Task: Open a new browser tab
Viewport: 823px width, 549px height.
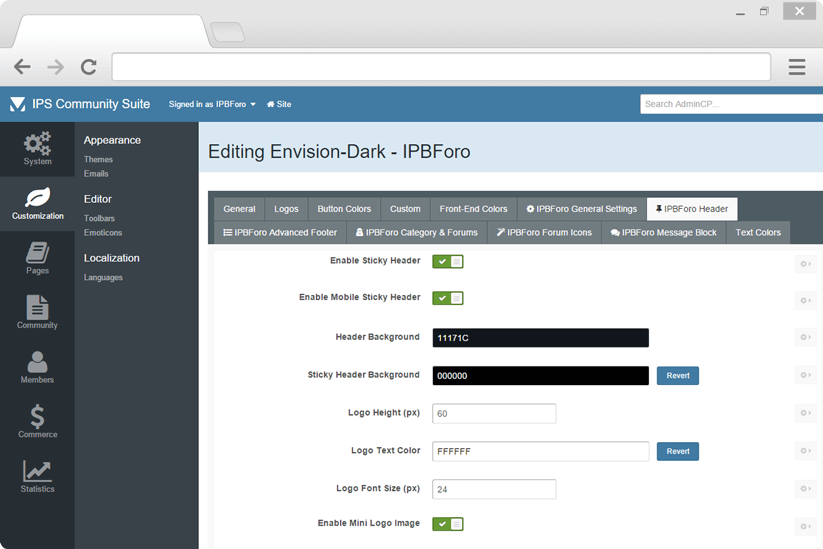Action: tap(228, 31)
